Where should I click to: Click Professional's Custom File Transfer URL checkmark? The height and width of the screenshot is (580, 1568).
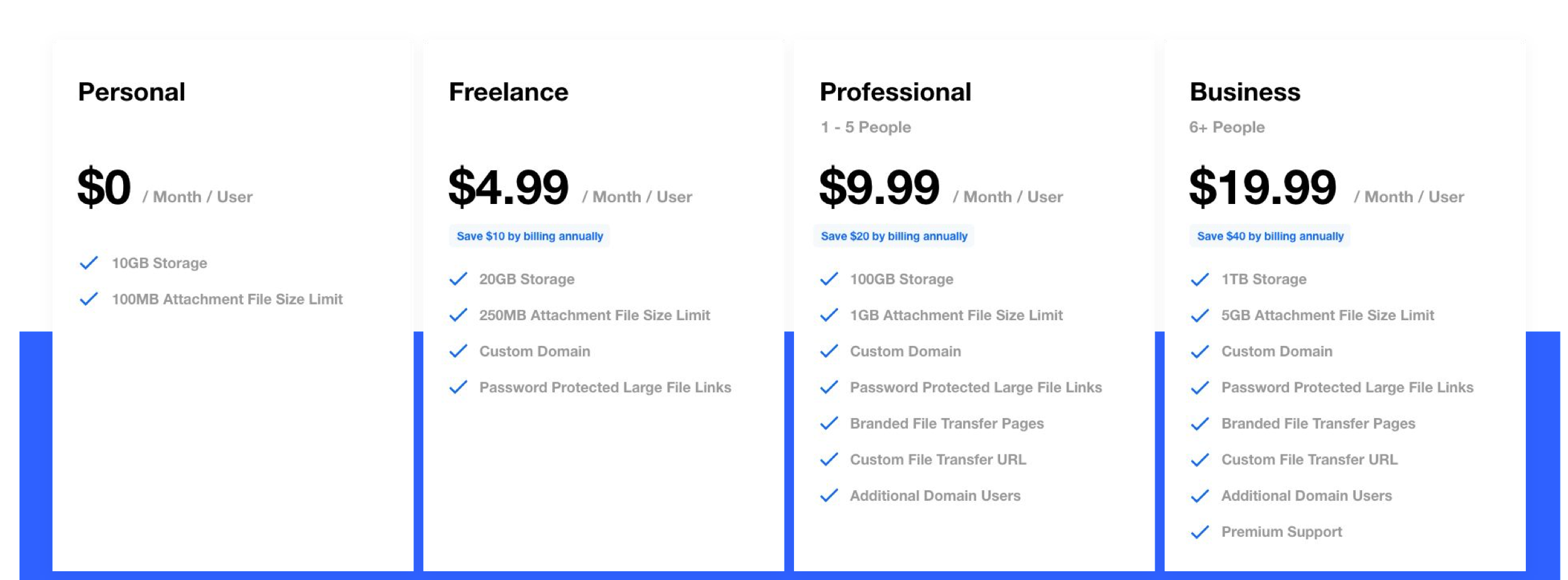click(x=829, y=459)
